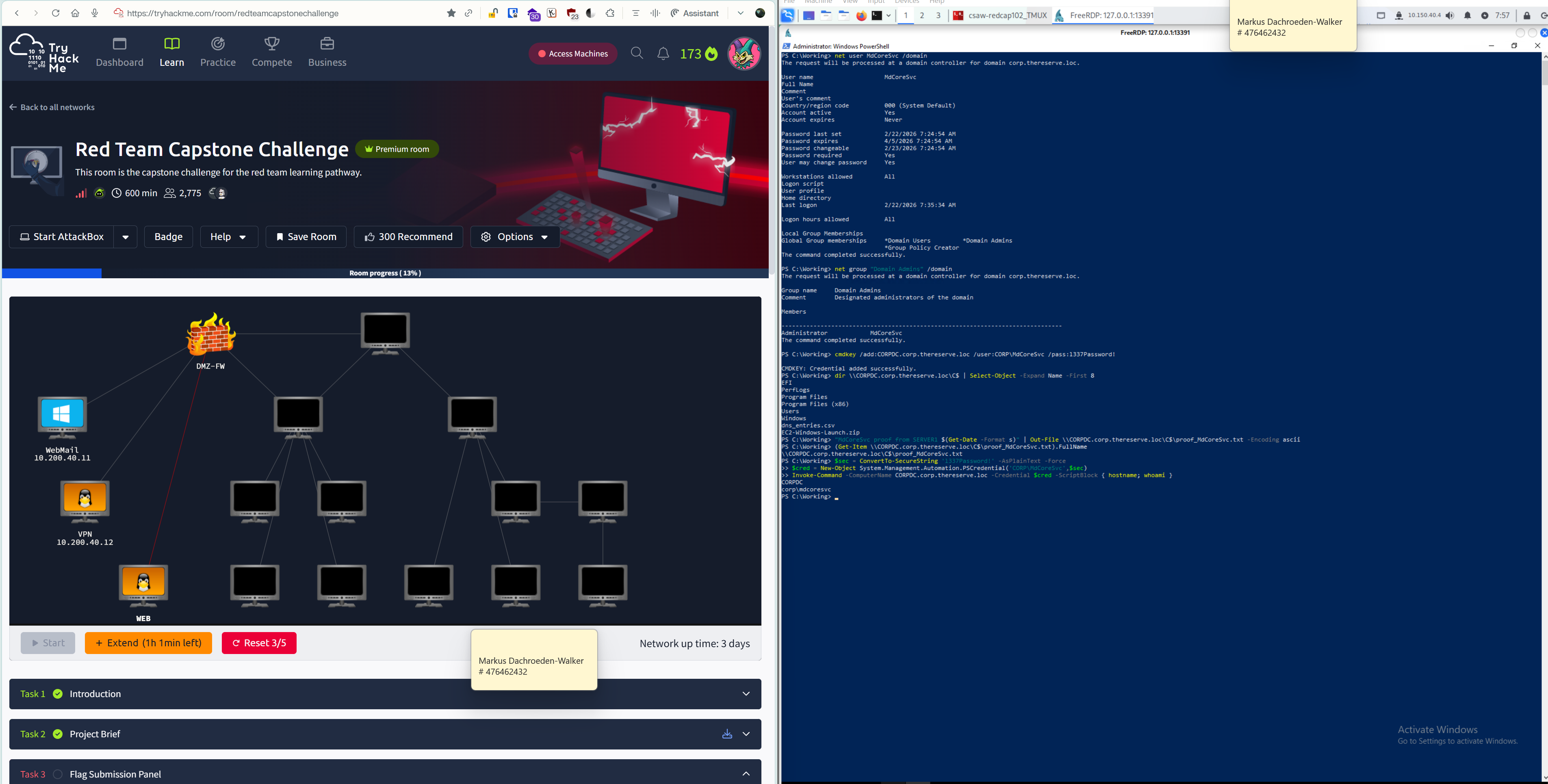1548x784 pixels.
Task: Toggle the 300 Recommend thumbs-up
Action: pyautogui.click(x=408, y=237)
